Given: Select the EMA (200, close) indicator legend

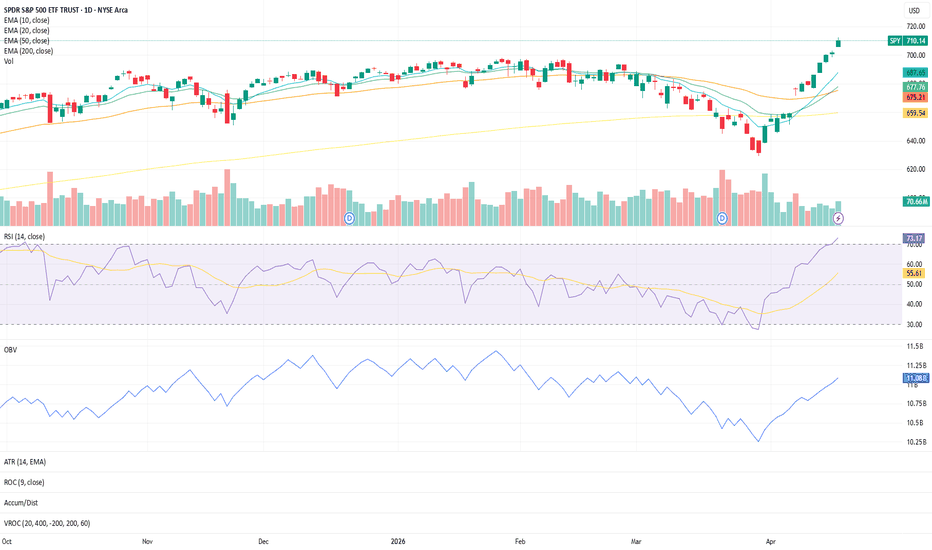Looking at the screenshot, I should [x=29, y=51].
